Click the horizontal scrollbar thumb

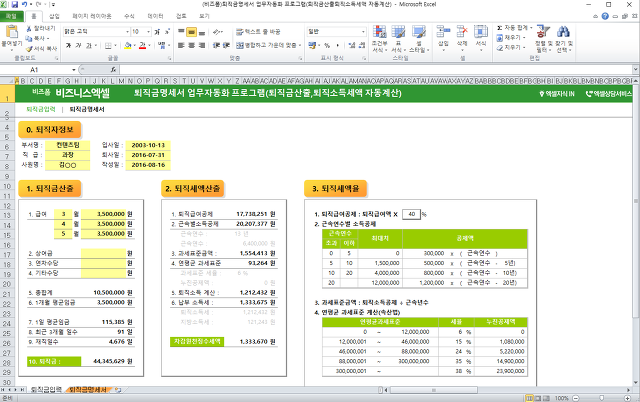[433, 390]
